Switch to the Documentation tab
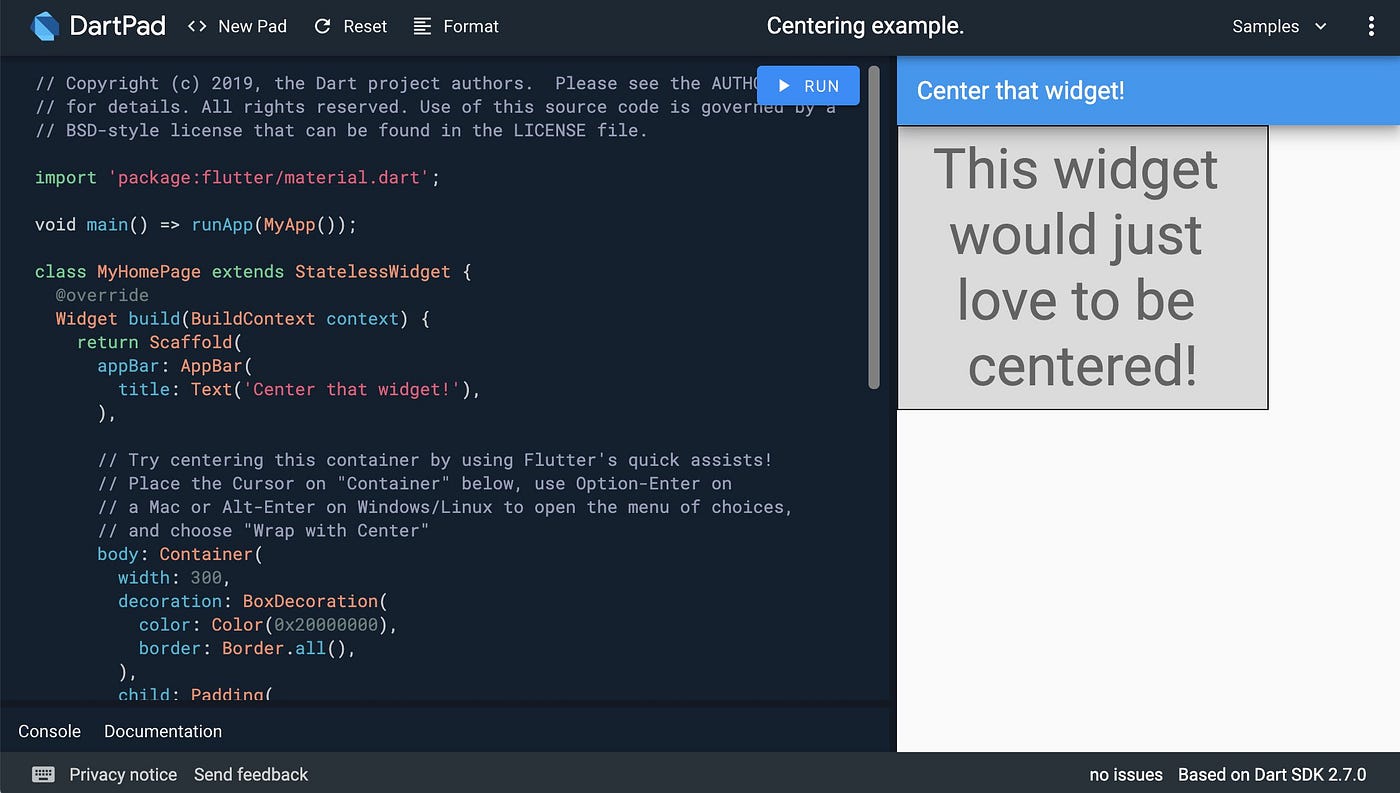This screenshot has height=793, width=1400. (162, 731)
